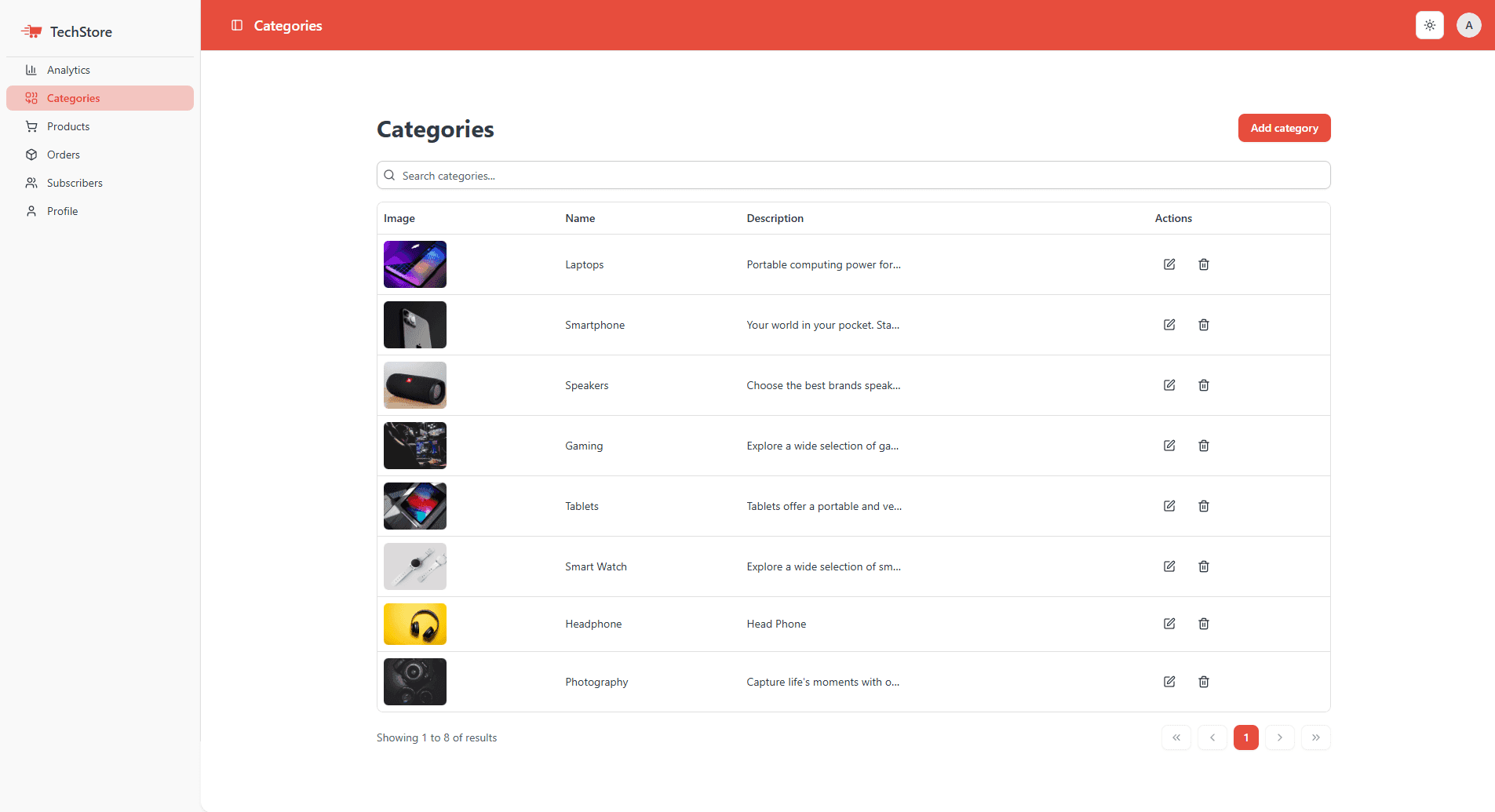Open Orders in the sidebar
The width and height of the screenshot is (1495, 812).
100,155
